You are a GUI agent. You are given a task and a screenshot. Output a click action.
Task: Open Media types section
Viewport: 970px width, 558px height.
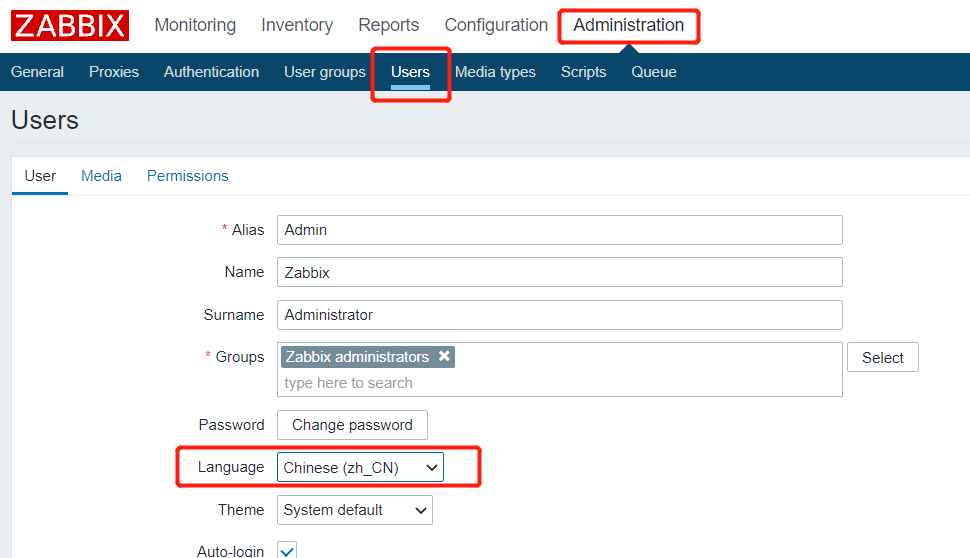[x=496, y=72]
